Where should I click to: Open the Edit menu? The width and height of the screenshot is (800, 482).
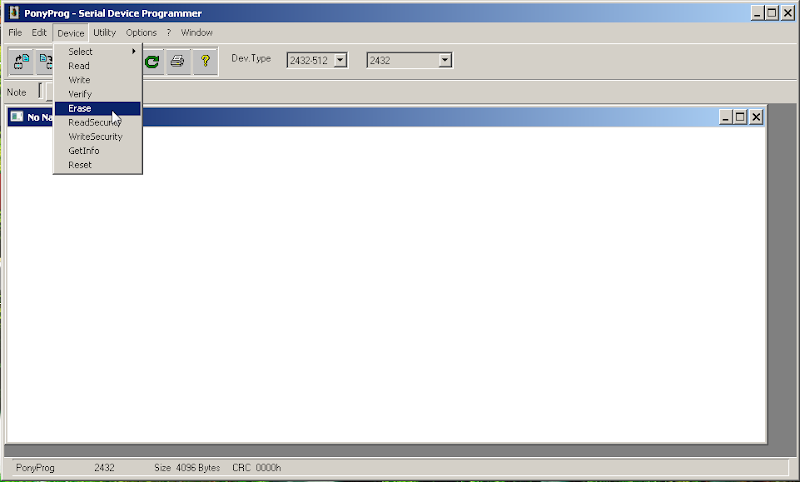(x=39, y=33)
